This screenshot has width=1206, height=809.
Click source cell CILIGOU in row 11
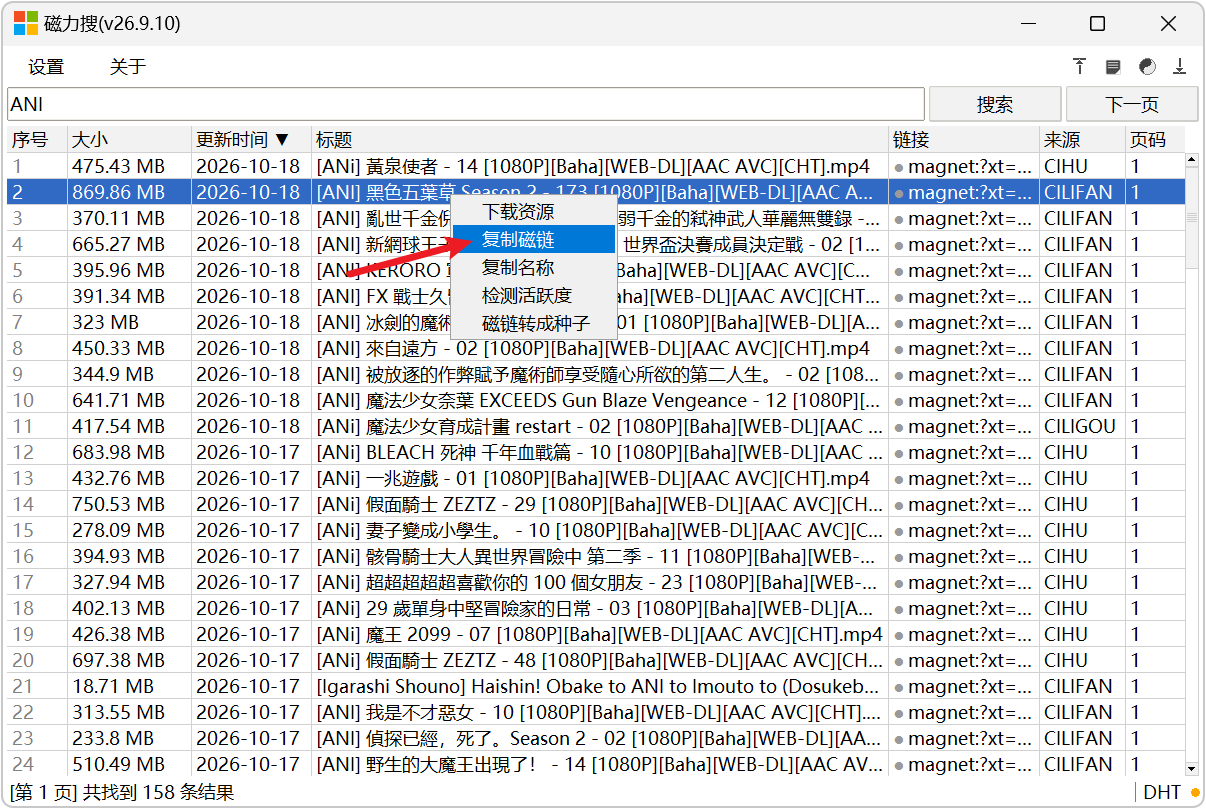click(1080, 426)
